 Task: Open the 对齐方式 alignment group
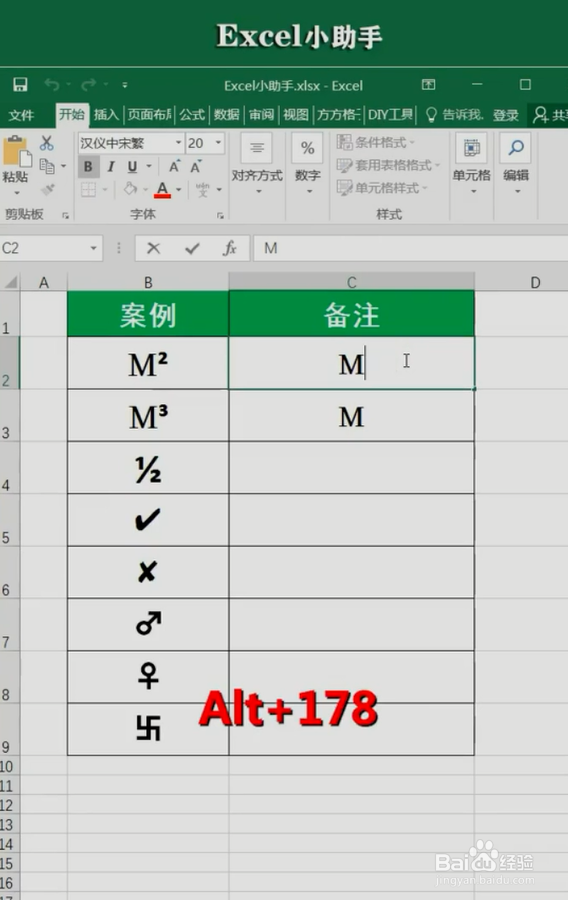click(257, 165)
